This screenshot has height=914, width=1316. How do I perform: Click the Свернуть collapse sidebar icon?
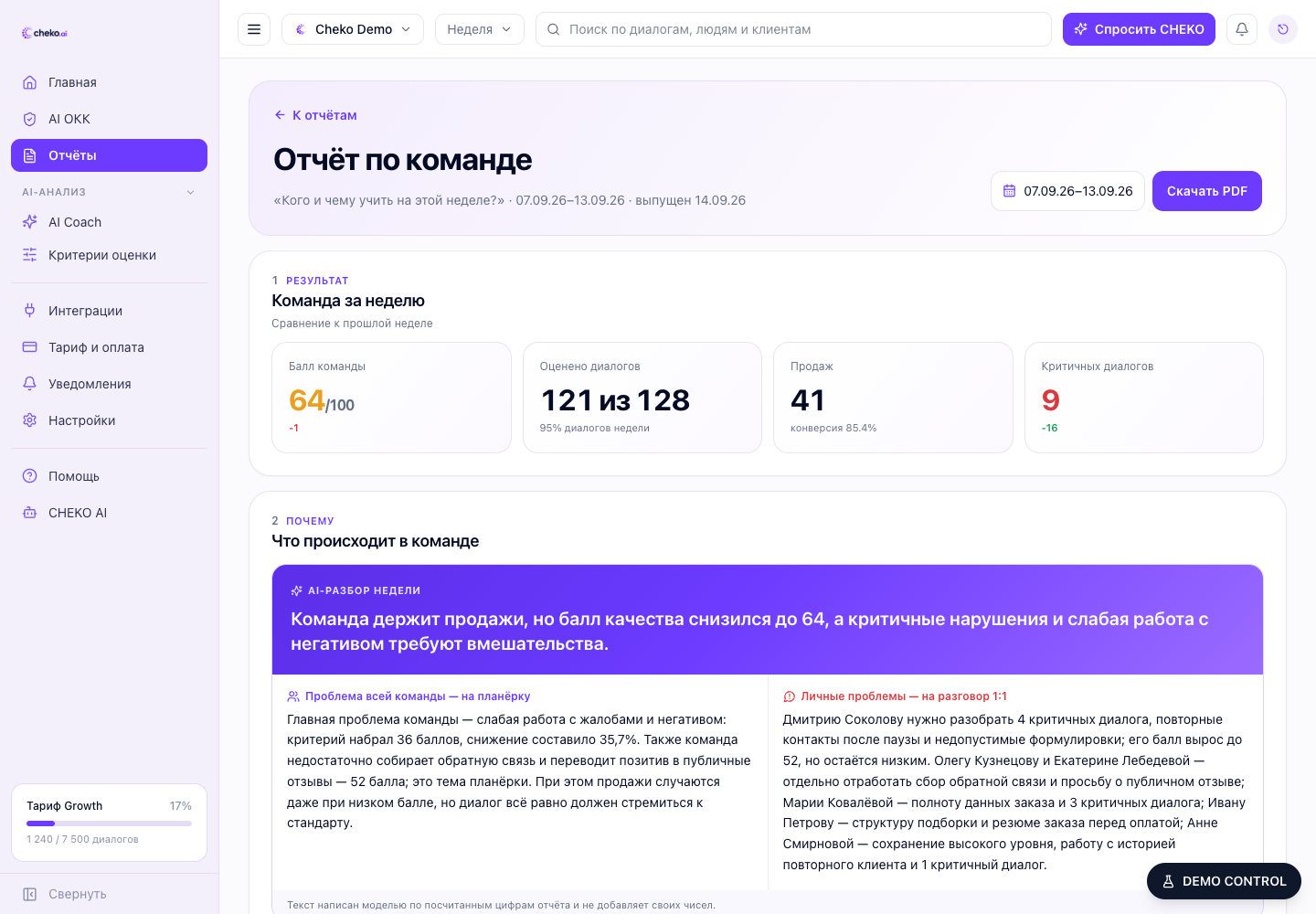point(30,894)
